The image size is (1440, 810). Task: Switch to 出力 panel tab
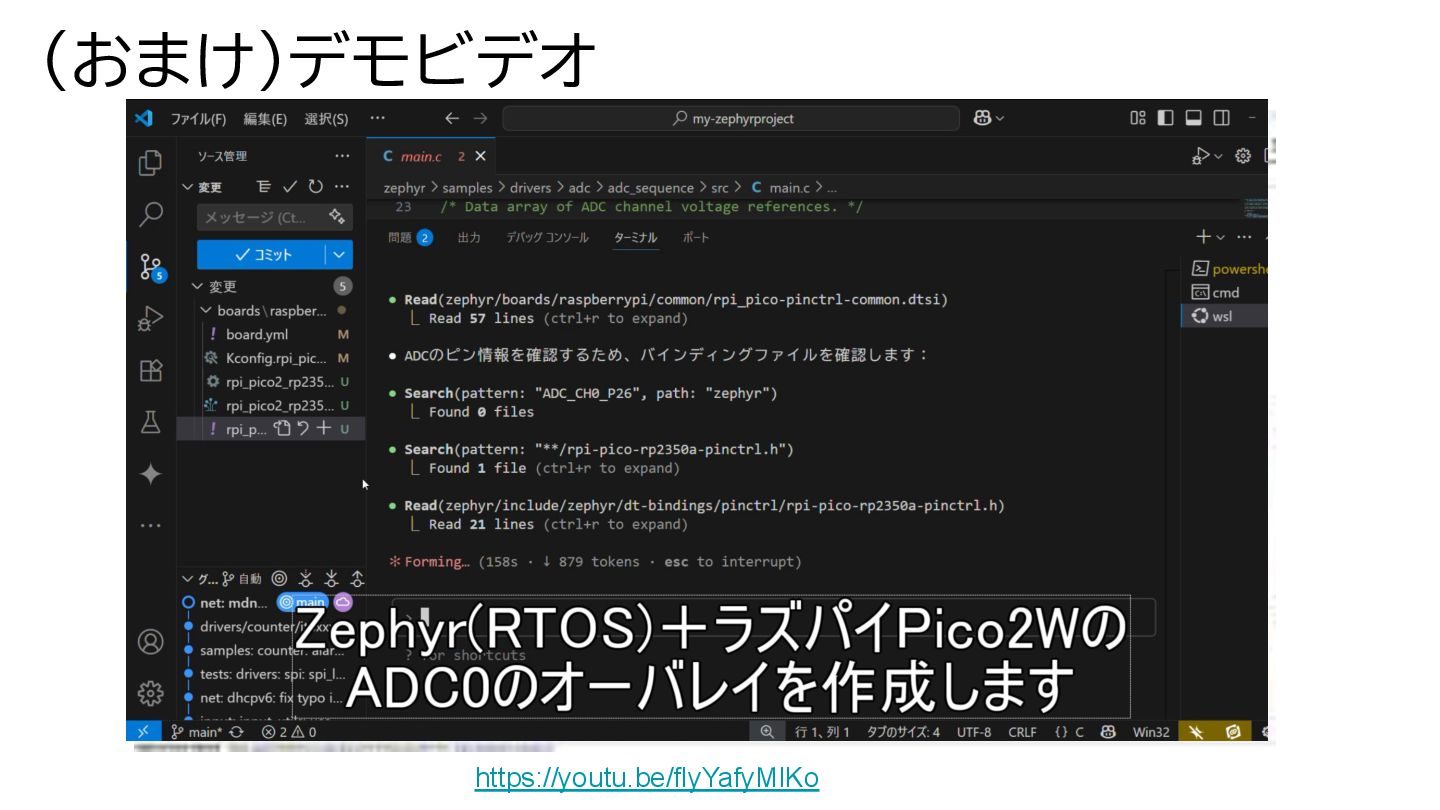(469, 238)
